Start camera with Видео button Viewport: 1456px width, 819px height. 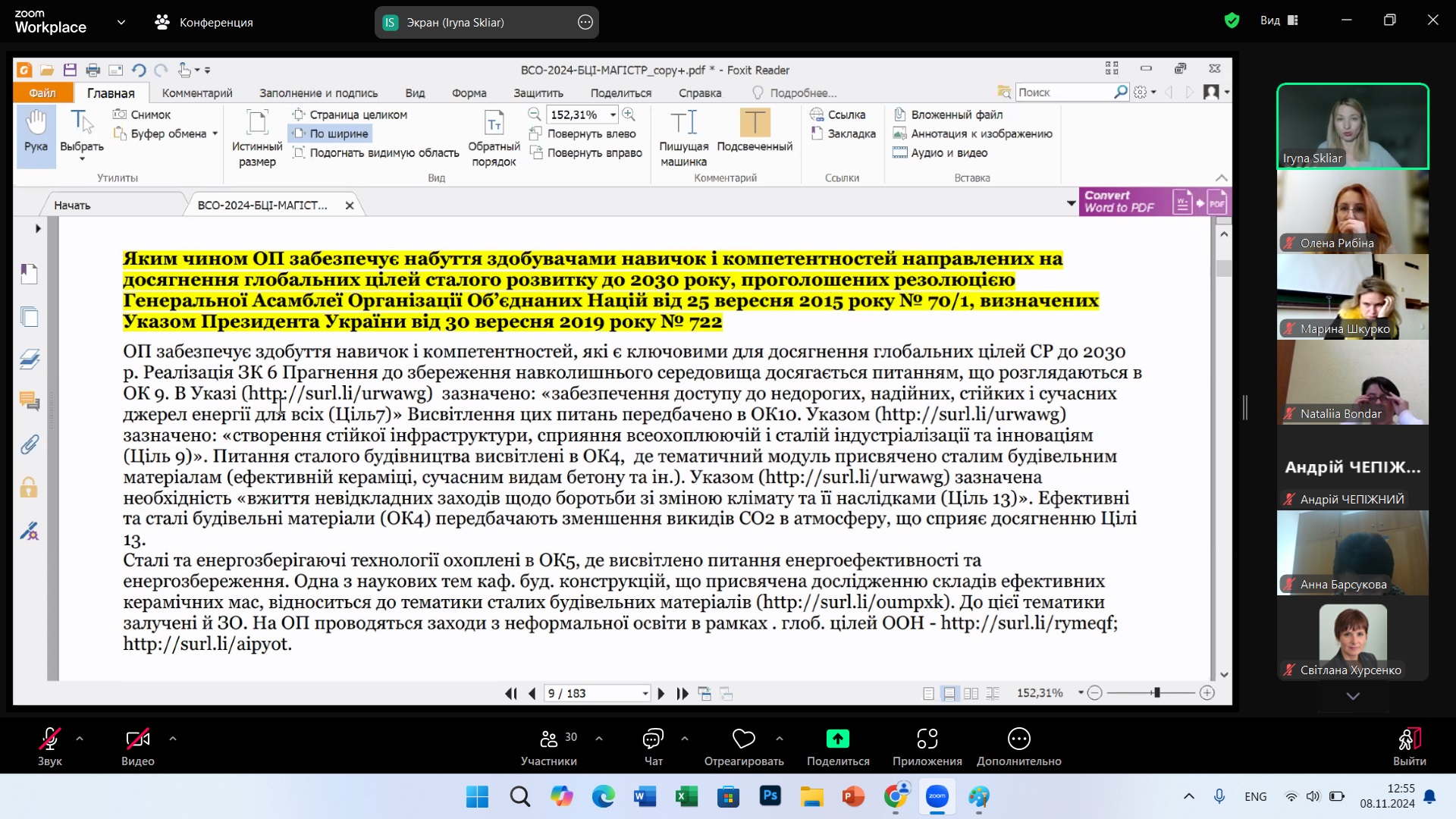pos(138,747)
